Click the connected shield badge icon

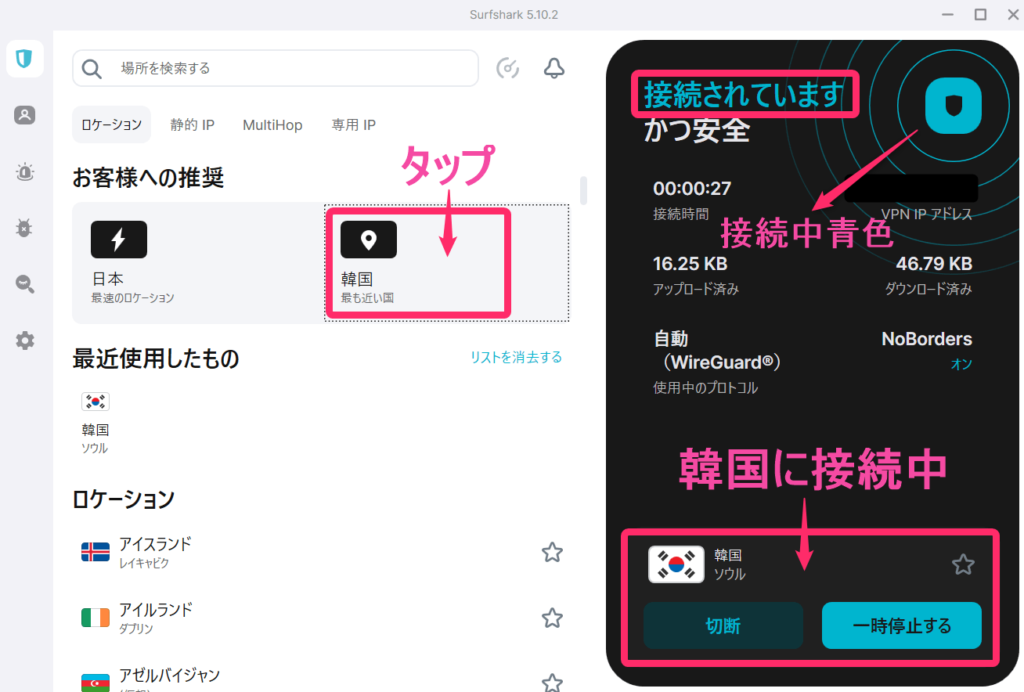click(x=953, y=106)
